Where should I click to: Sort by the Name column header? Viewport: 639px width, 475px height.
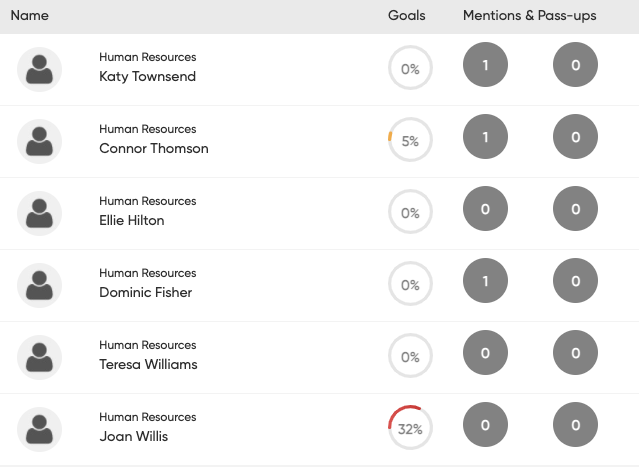29,16
